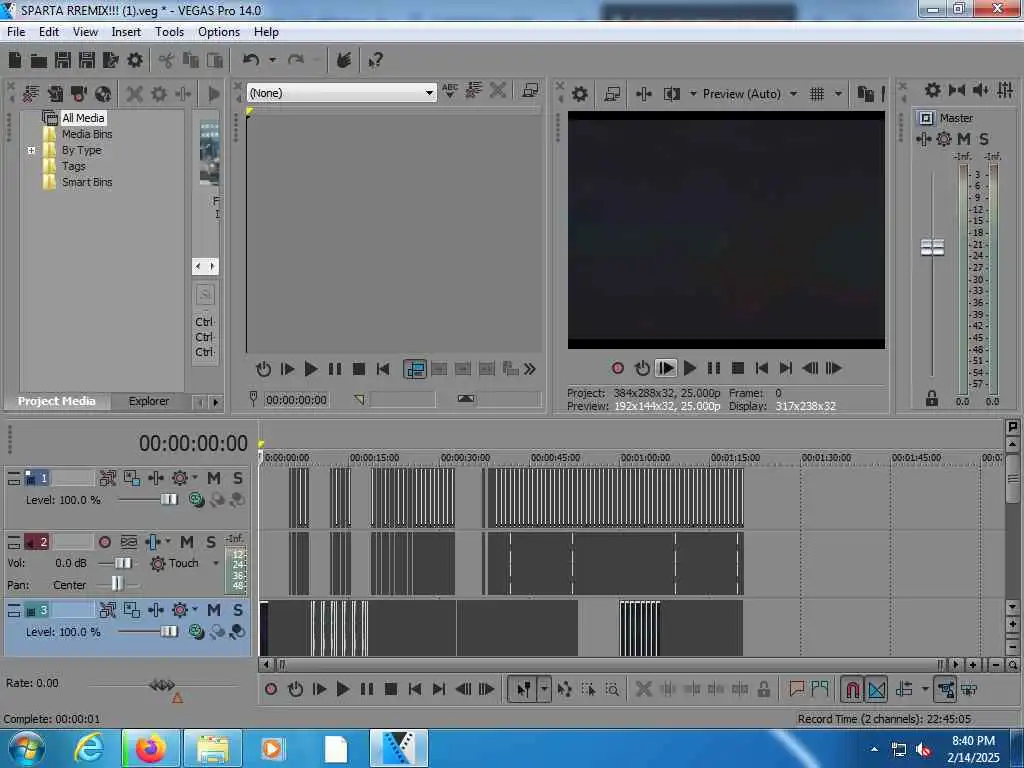
Task: Open the Insert menu
Action: [126, 32]
